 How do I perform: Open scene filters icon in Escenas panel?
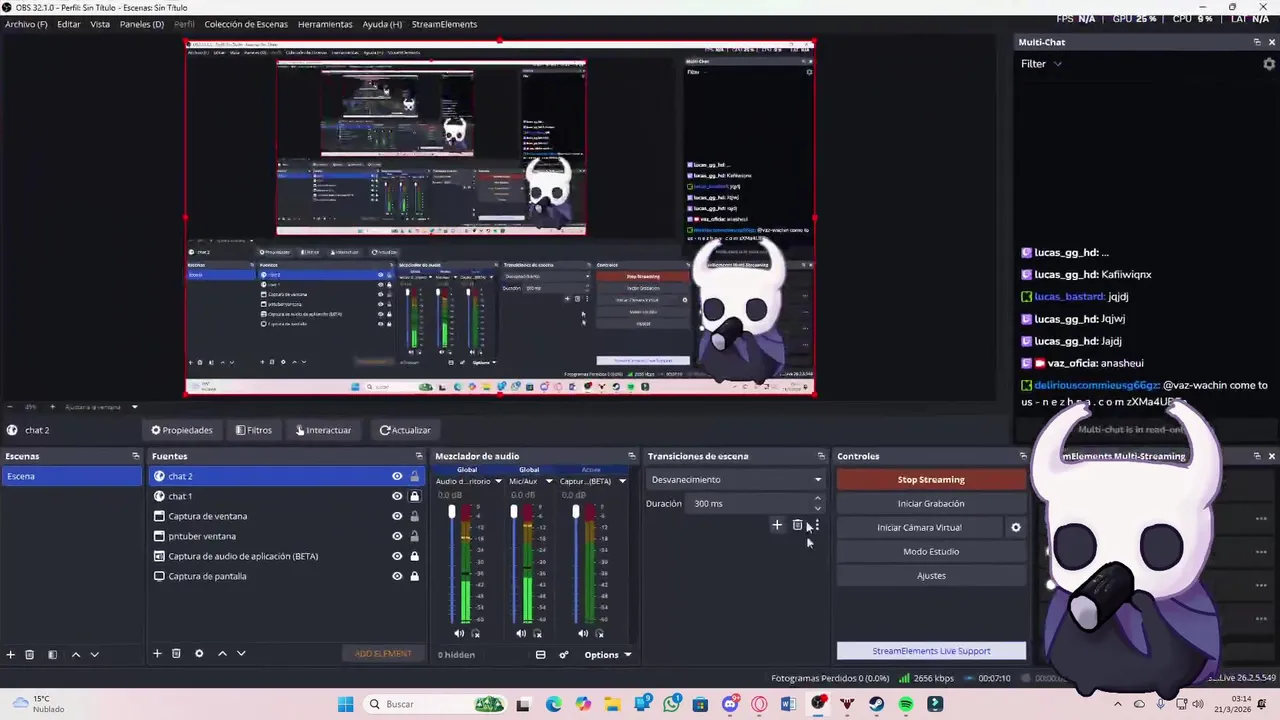point(52,654)
